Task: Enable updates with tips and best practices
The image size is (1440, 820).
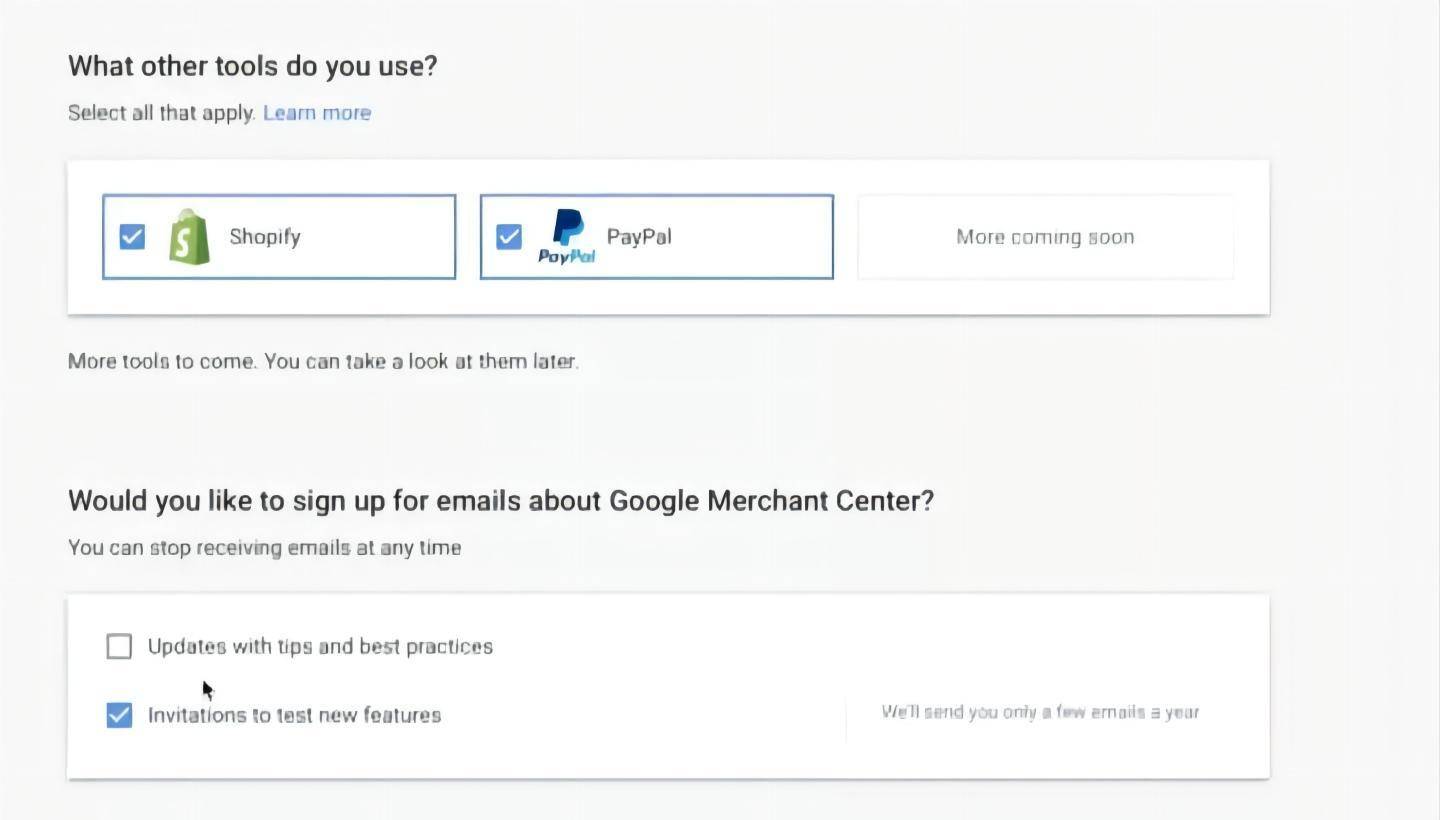Action: pyautogui.click(x=119, y=646)
